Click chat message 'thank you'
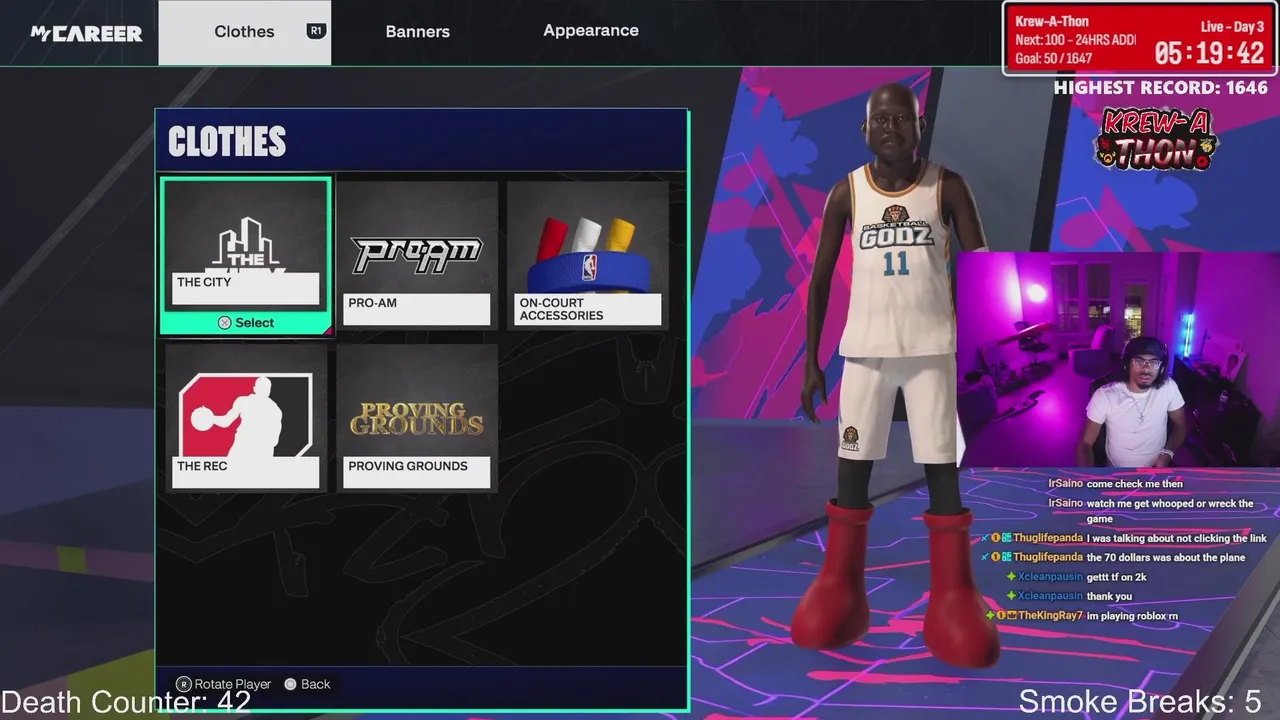This screenshot has width=1280, height=720. coord(1109,596)
